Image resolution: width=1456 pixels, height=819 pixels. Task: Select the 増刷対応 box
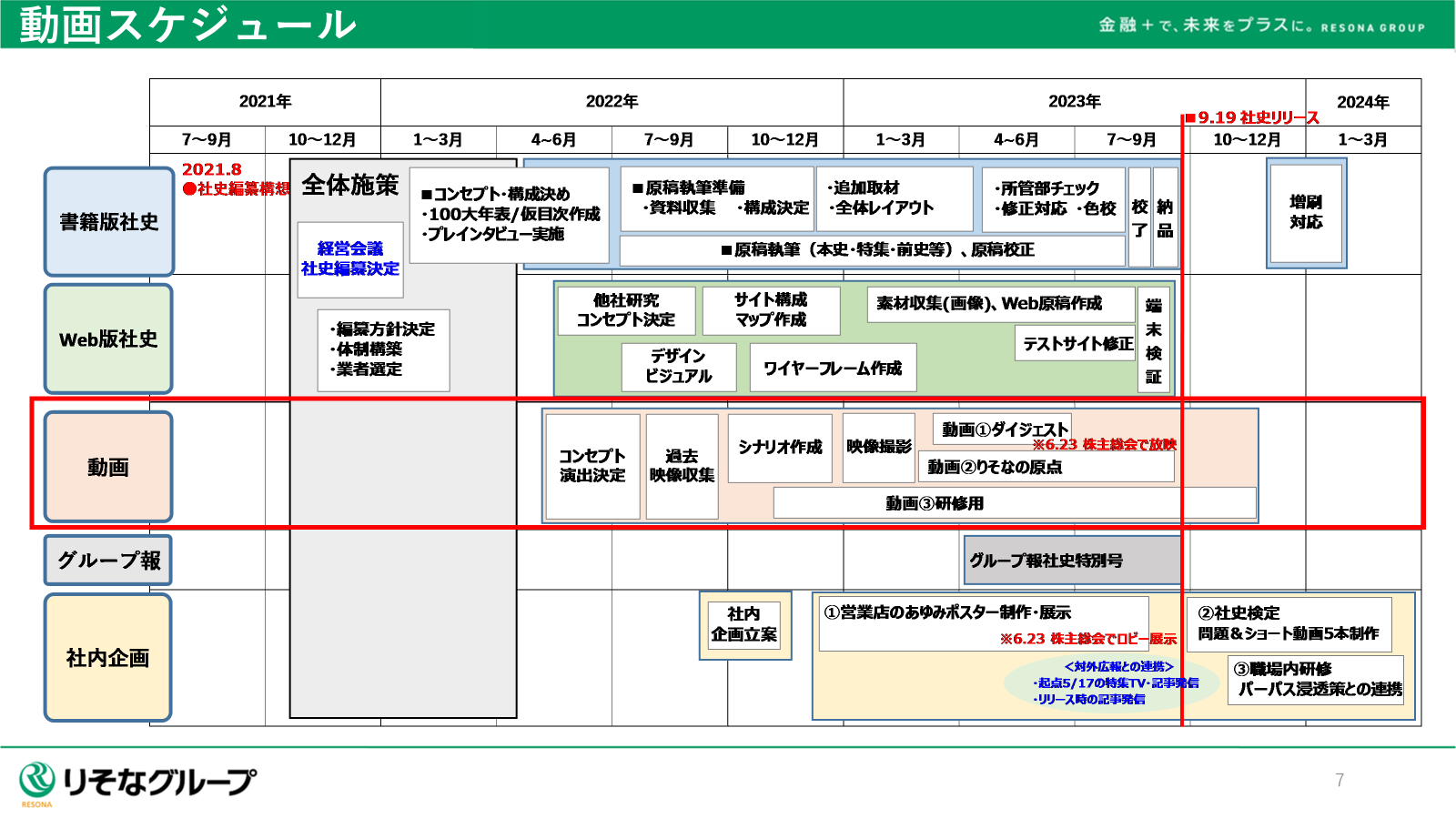pos(1306,213)
